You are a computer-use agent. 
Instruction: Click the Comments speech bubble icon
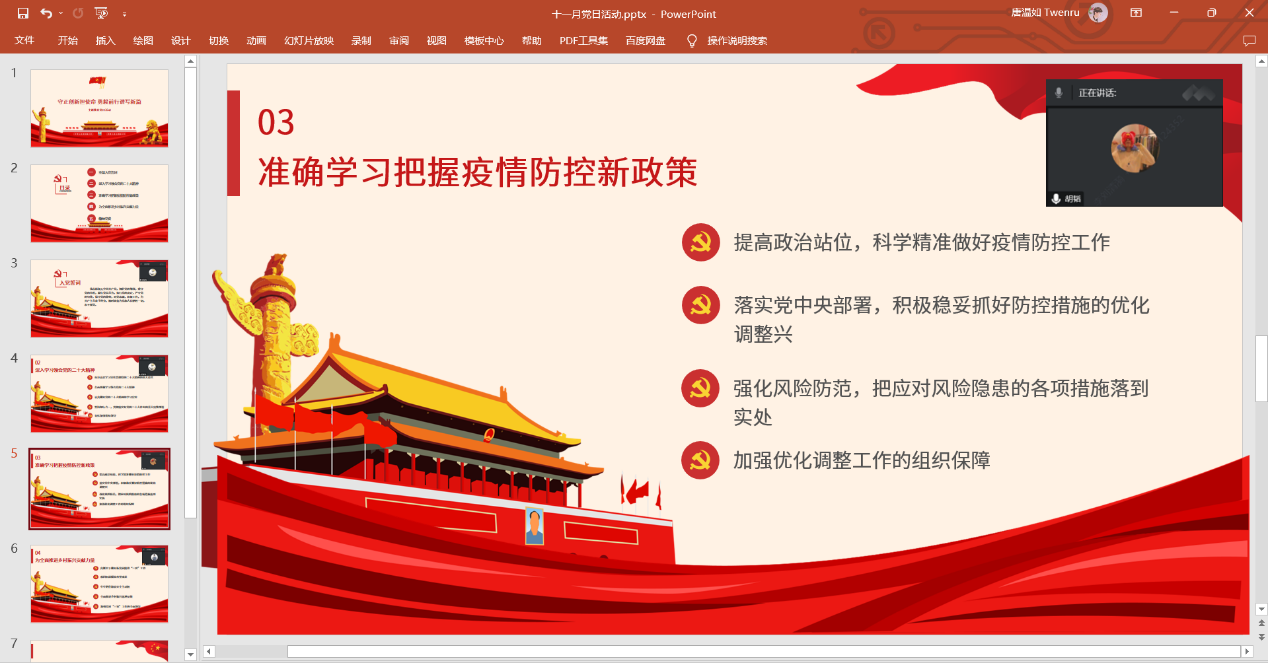(x=1248, y=41)
